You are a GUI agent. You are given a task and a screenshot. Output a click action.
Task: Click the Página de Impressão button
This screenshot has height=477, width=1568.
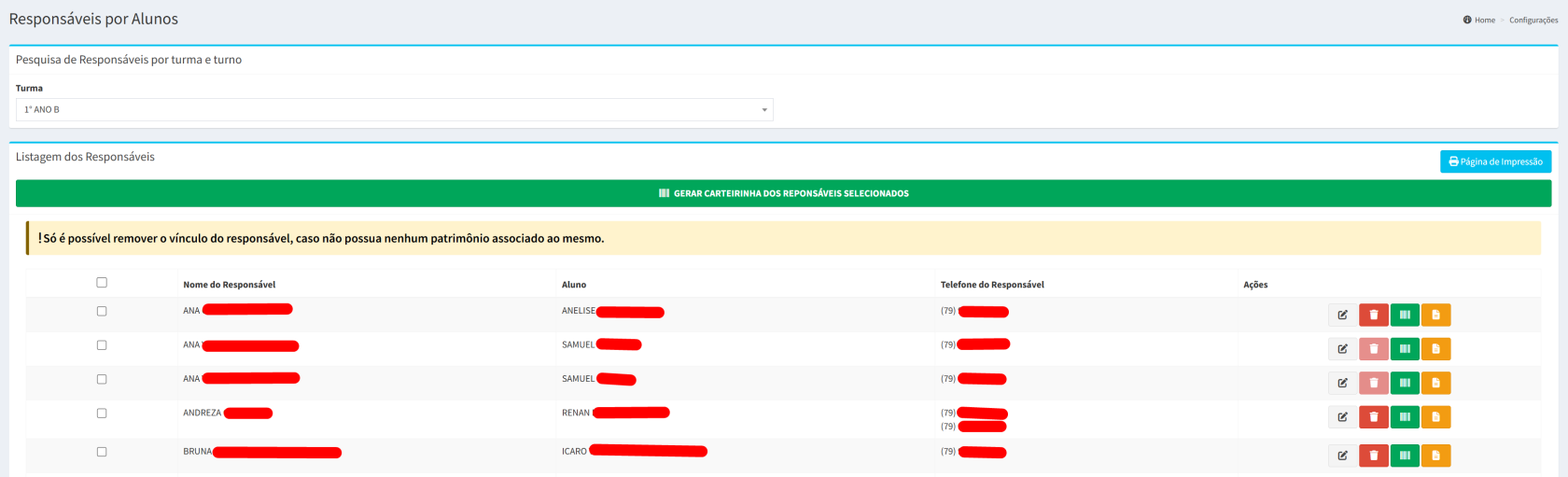(x=1495, y=161)
